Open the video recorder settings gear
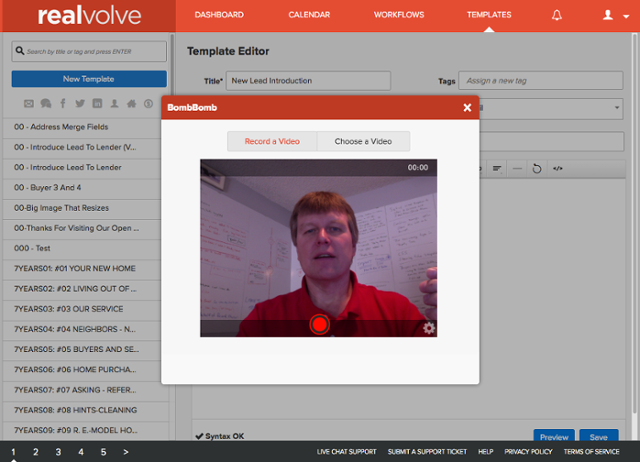Screen dimensions: 640x462 (429, 328)
